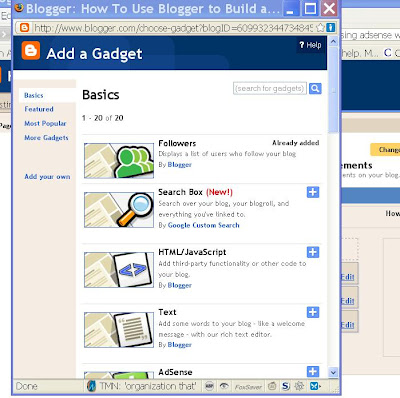Click the third Edit link in the background window
Screen dimensions: 400x398
pos(348,325)
